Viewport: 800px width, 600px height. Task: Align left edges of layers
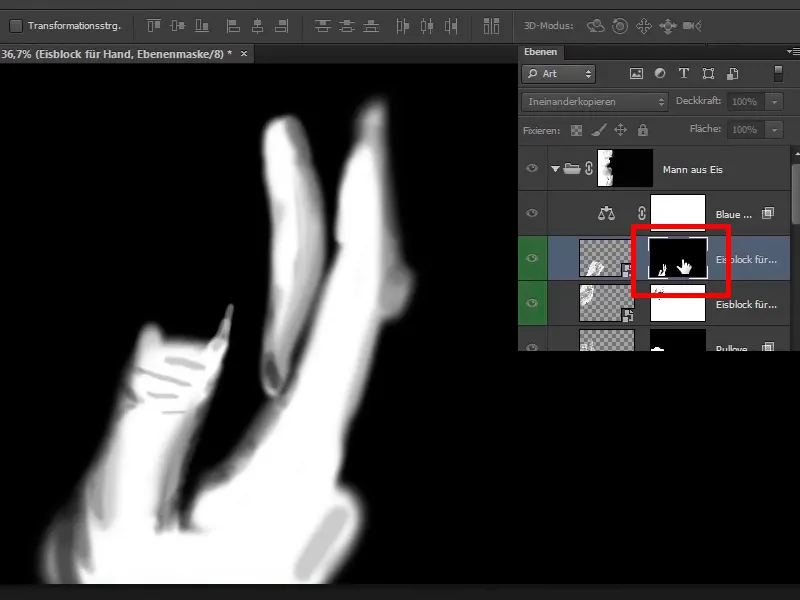click(x=233, y=26)
